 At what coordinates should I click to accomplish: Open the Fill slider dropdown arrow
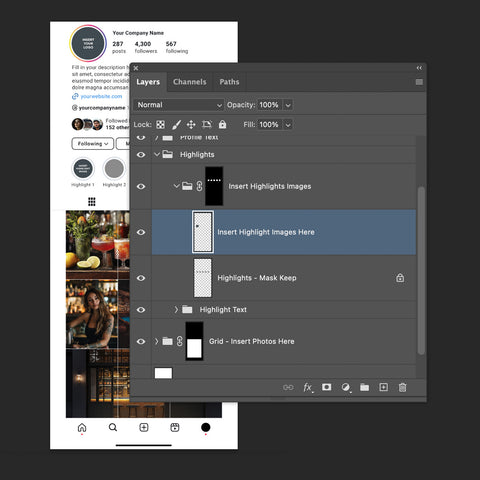click(x=288, y=125)
